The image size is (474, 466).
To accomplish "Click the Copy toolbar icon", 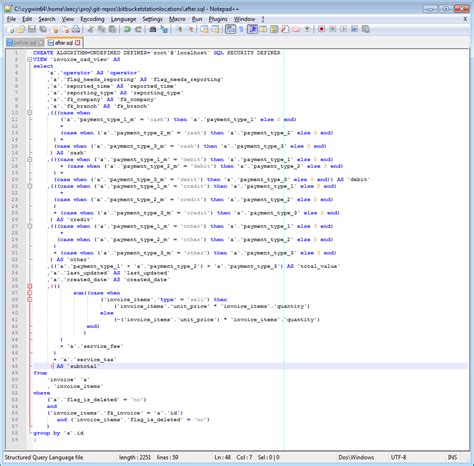I will pyautogui.click(x=101, y=29).
